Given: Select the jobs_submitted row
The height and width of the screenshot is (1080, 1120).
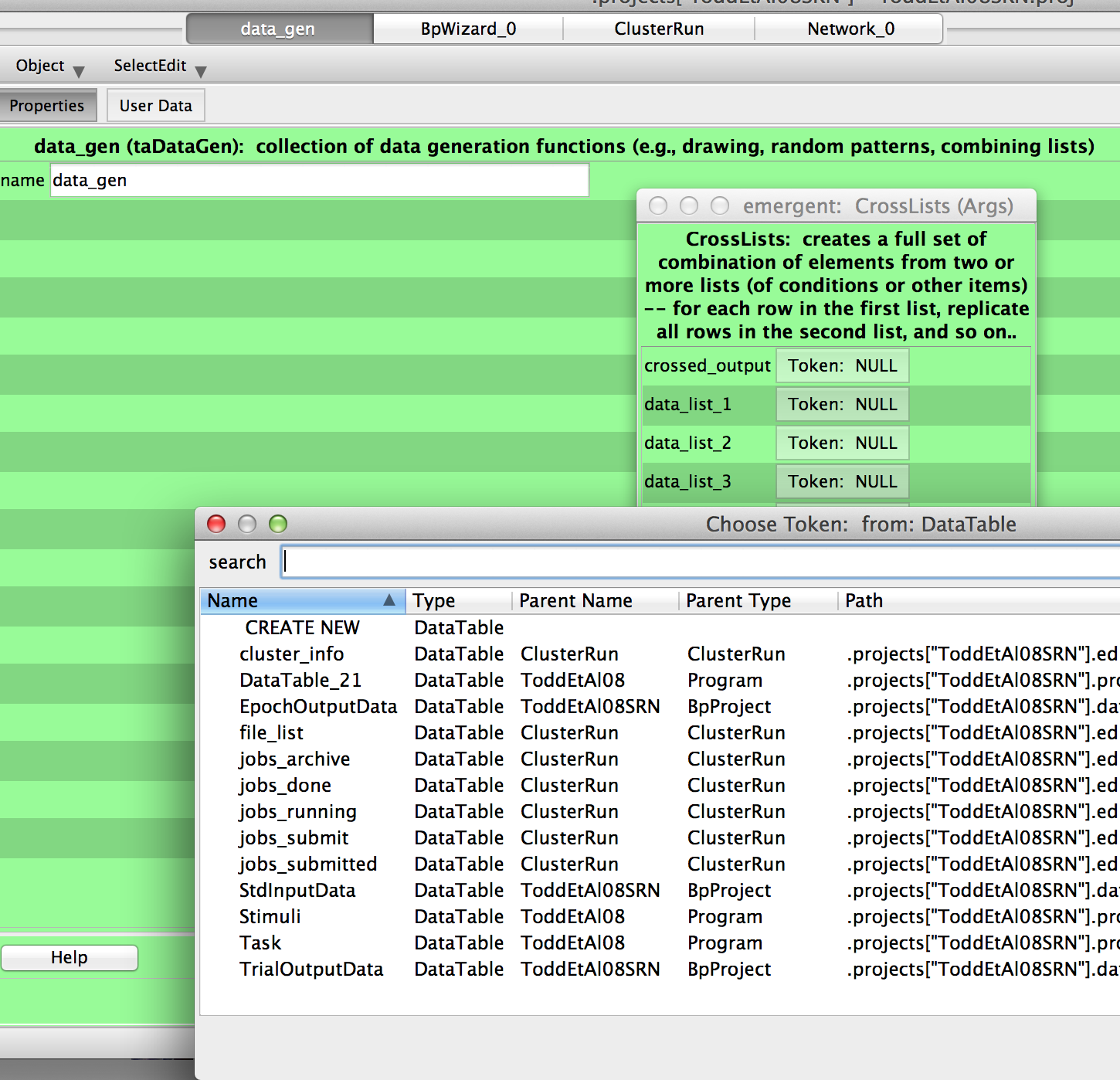Looking at the screenshot, I should 660,864.
